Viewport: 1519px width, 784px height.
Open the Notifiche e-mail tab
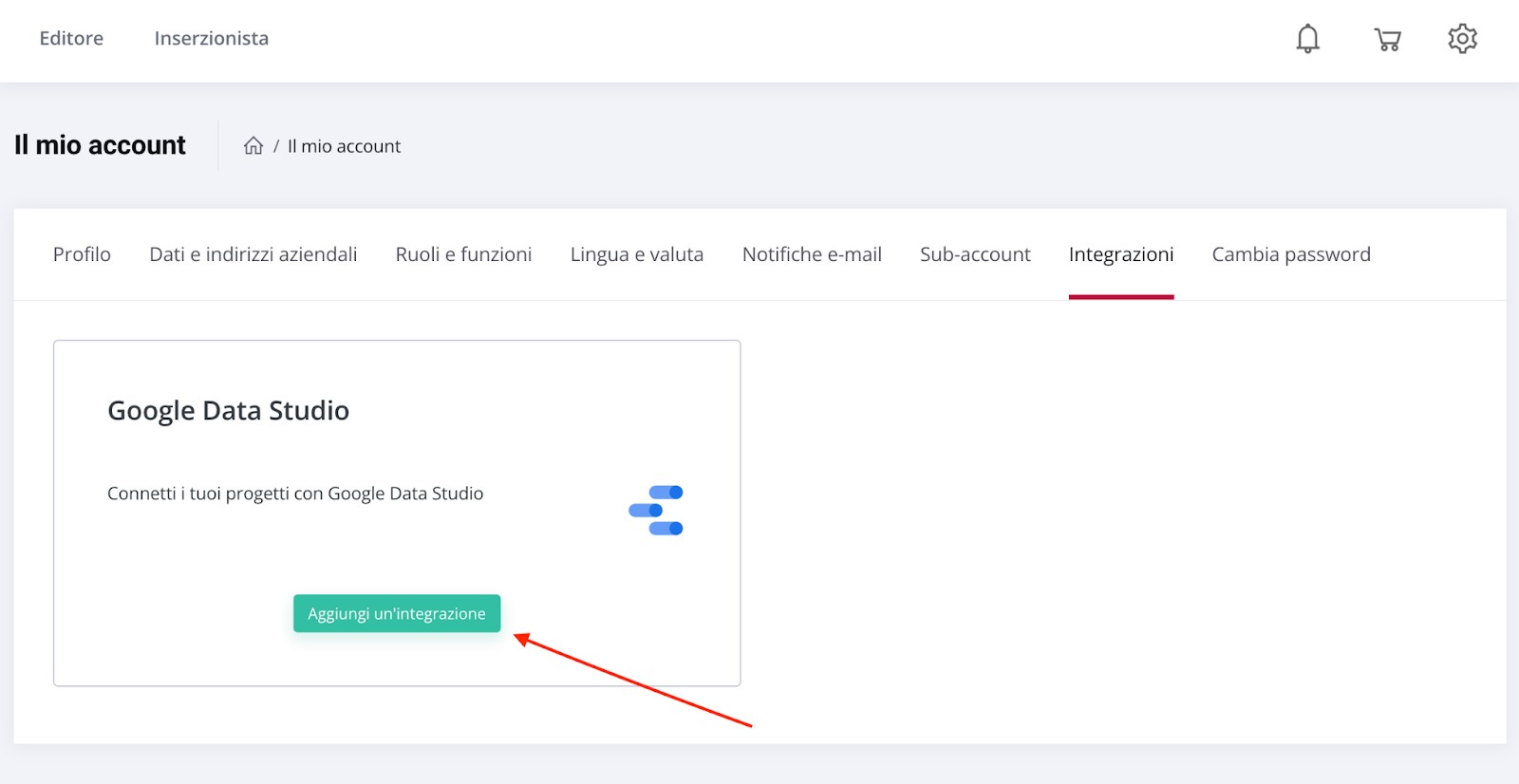(812, 254)
